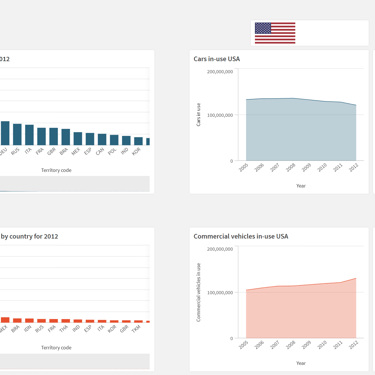Click the orange IDN bar
The image size is (375, 375).
click(29, 321)
